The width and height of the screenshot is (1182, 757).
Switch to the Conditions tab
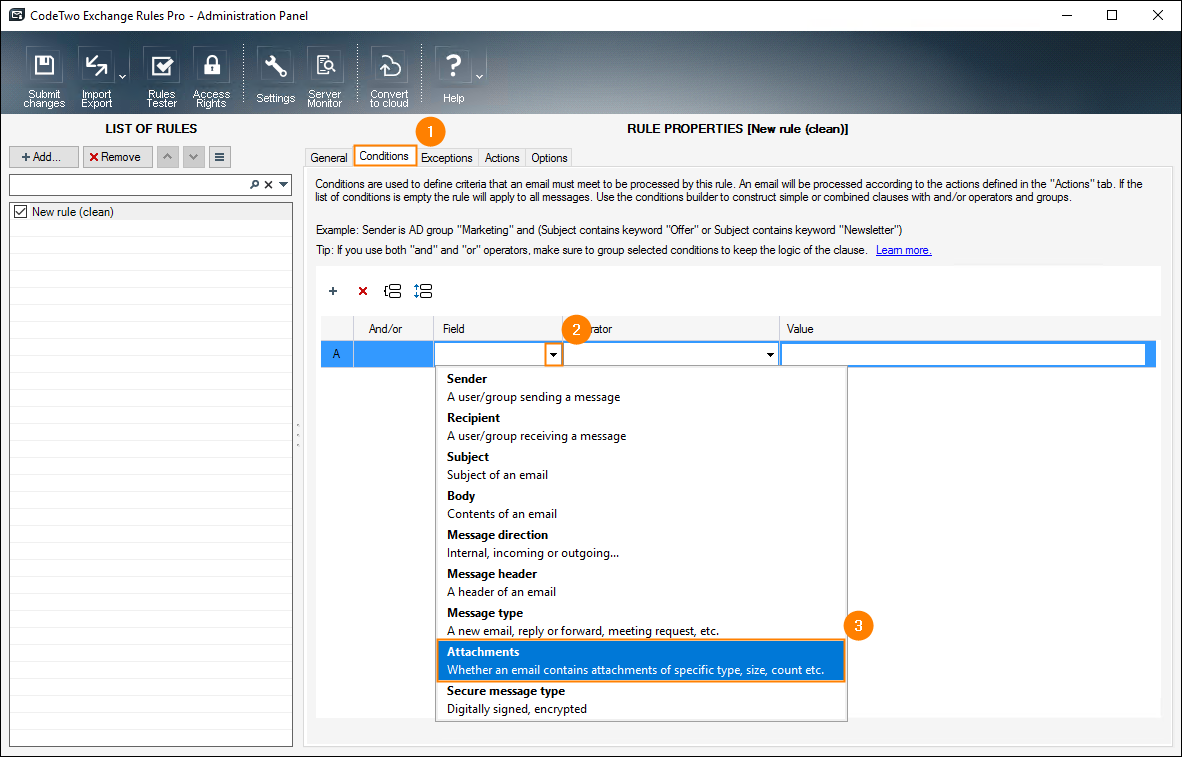pos(384,156)
